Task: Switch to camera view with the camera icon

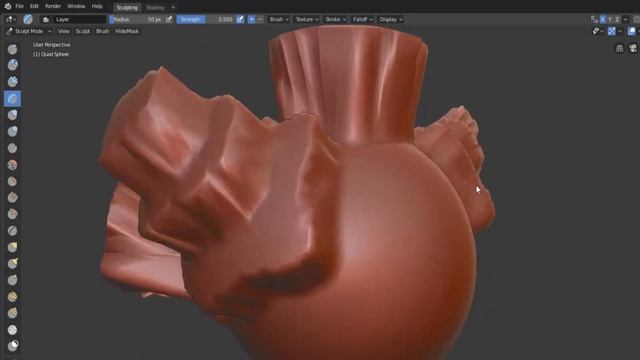Action: [x=633, y=48]
